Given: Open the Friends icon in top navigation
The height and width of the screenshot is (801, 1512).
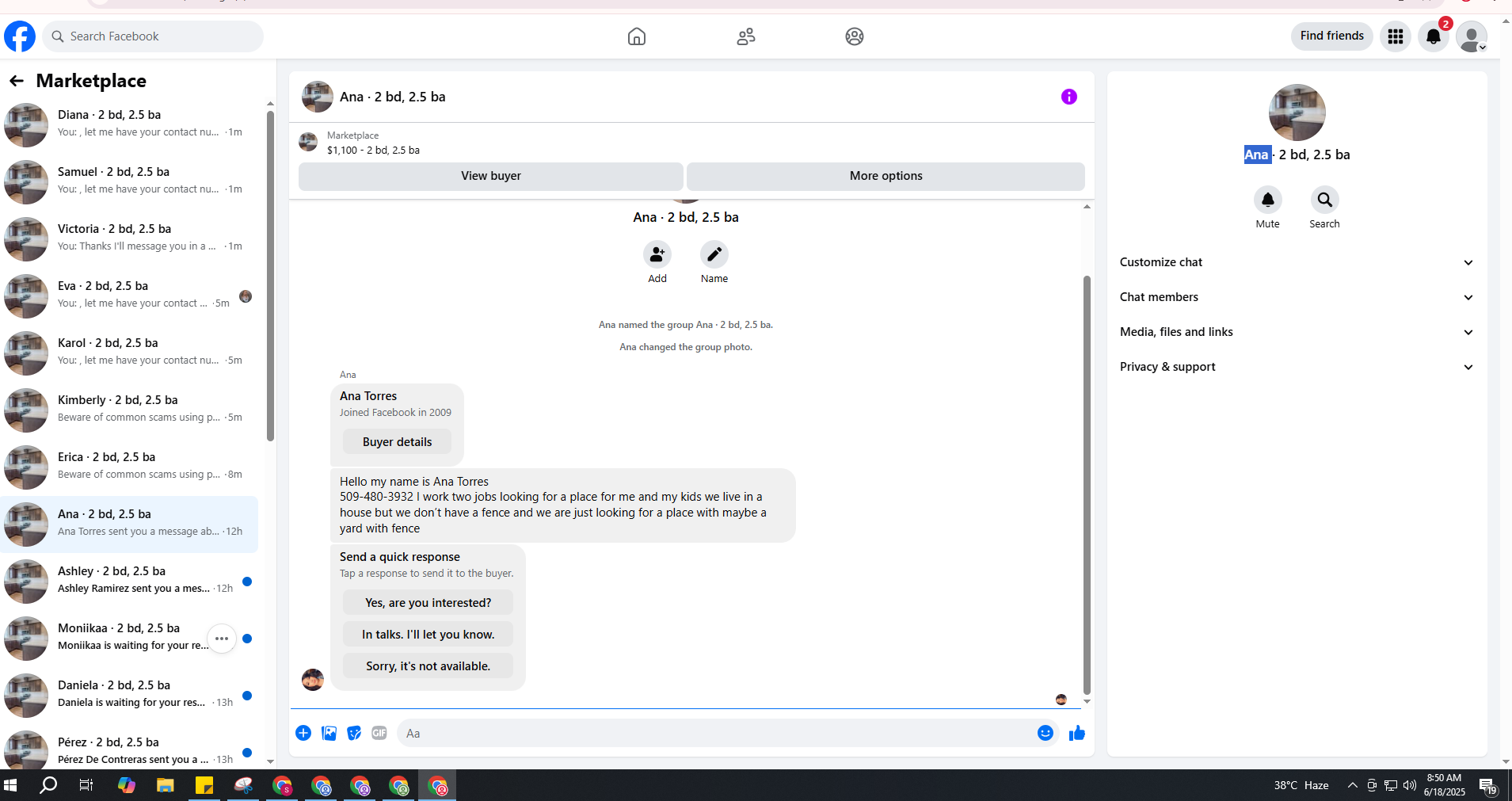Looking at the screenshot, I should [x=746, y=36].
